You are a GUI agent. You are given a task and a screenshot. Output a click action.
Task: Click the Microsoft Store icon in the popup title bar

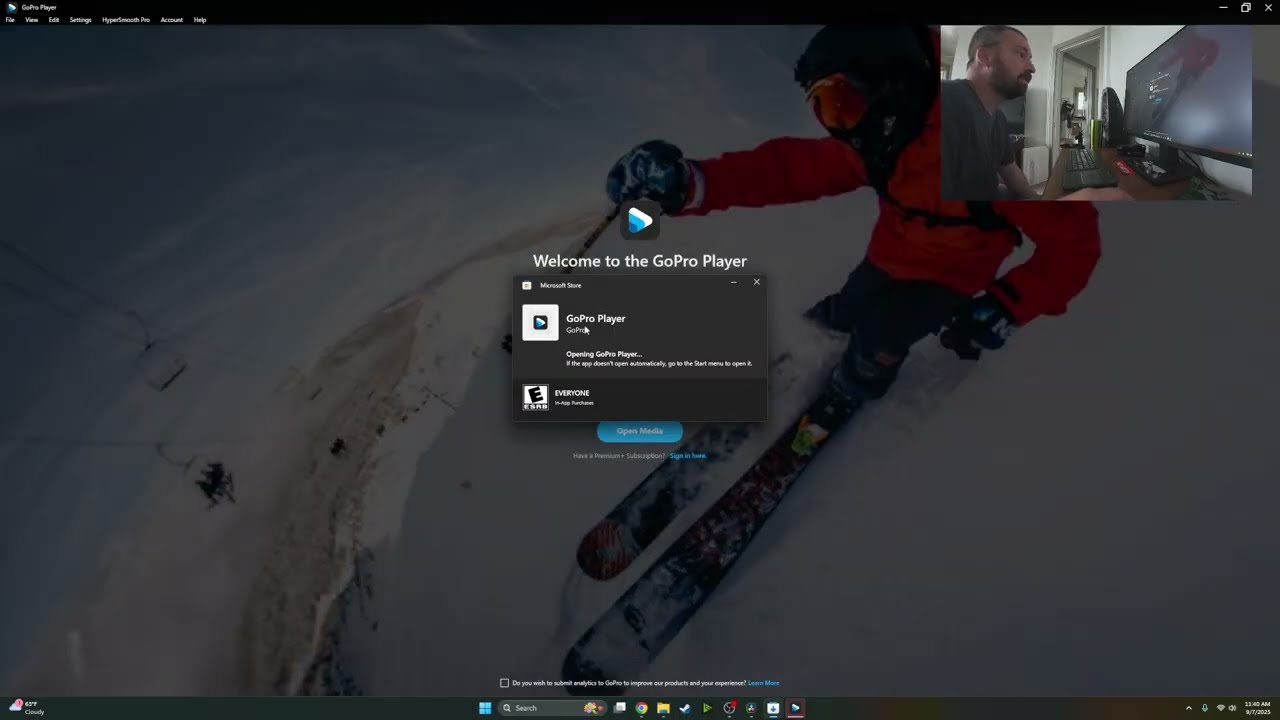click(x=527, y=285)
